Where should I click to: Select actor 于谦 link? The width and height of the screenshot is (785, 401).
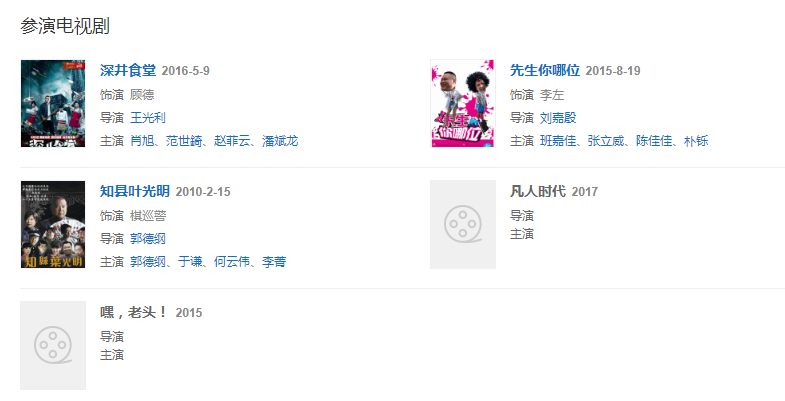(190, 262)
